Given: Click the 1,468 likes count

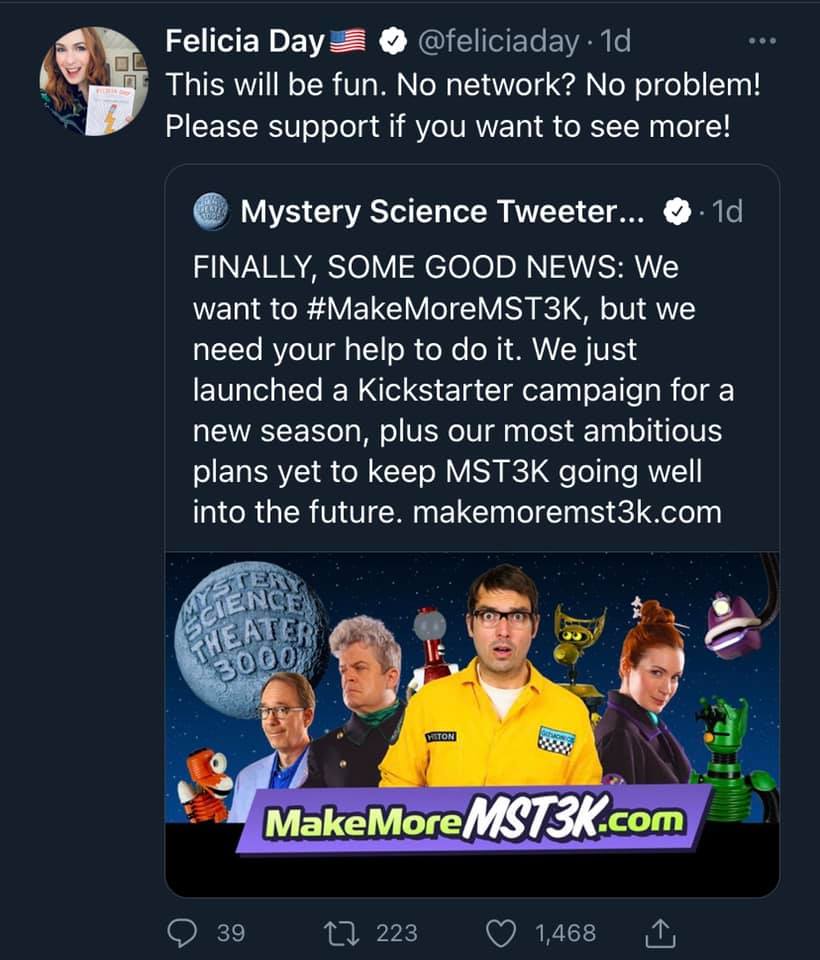Looking at the screenshot, I should point(565,932).
